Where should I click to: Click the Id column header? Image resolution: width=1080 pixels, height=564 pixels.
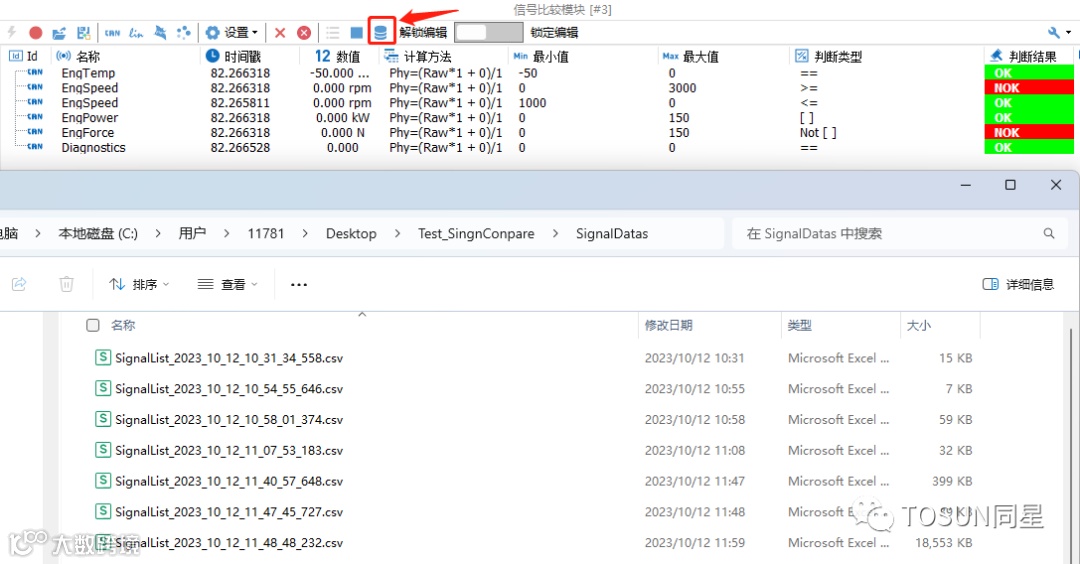(x=23, y=56)
